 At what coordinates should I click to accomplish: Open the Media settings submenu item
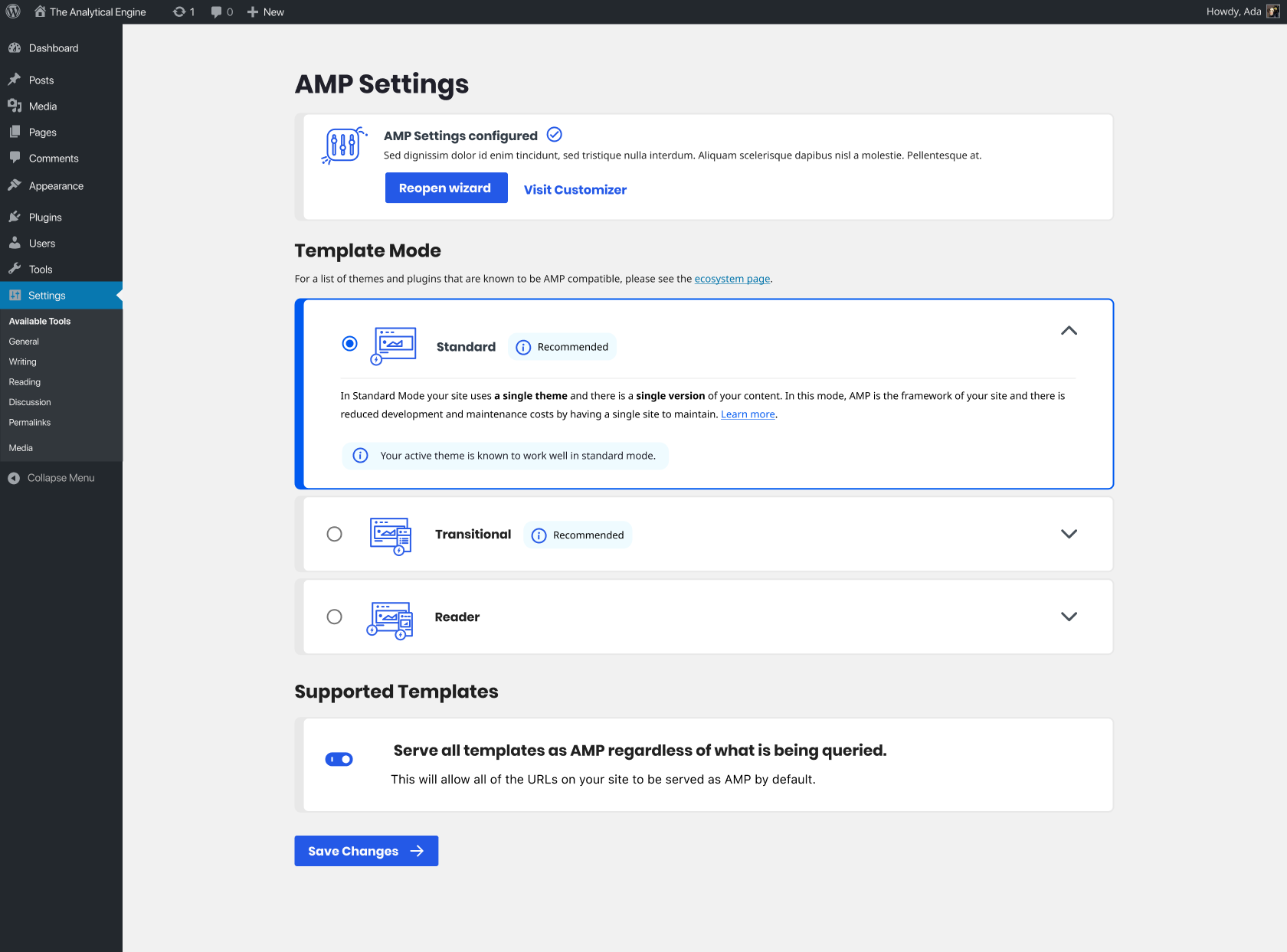21,448
